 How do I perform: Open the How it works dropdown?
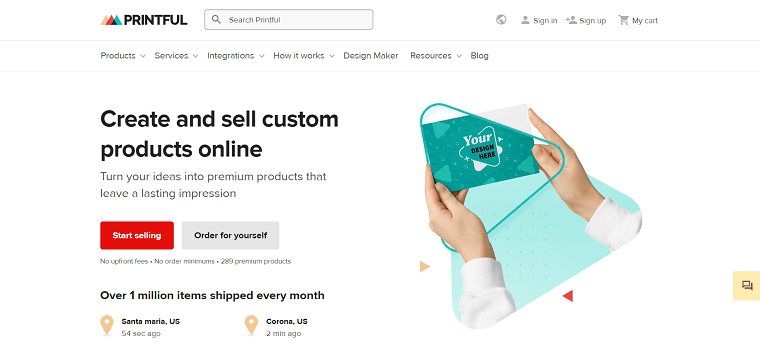coord(304,56)
